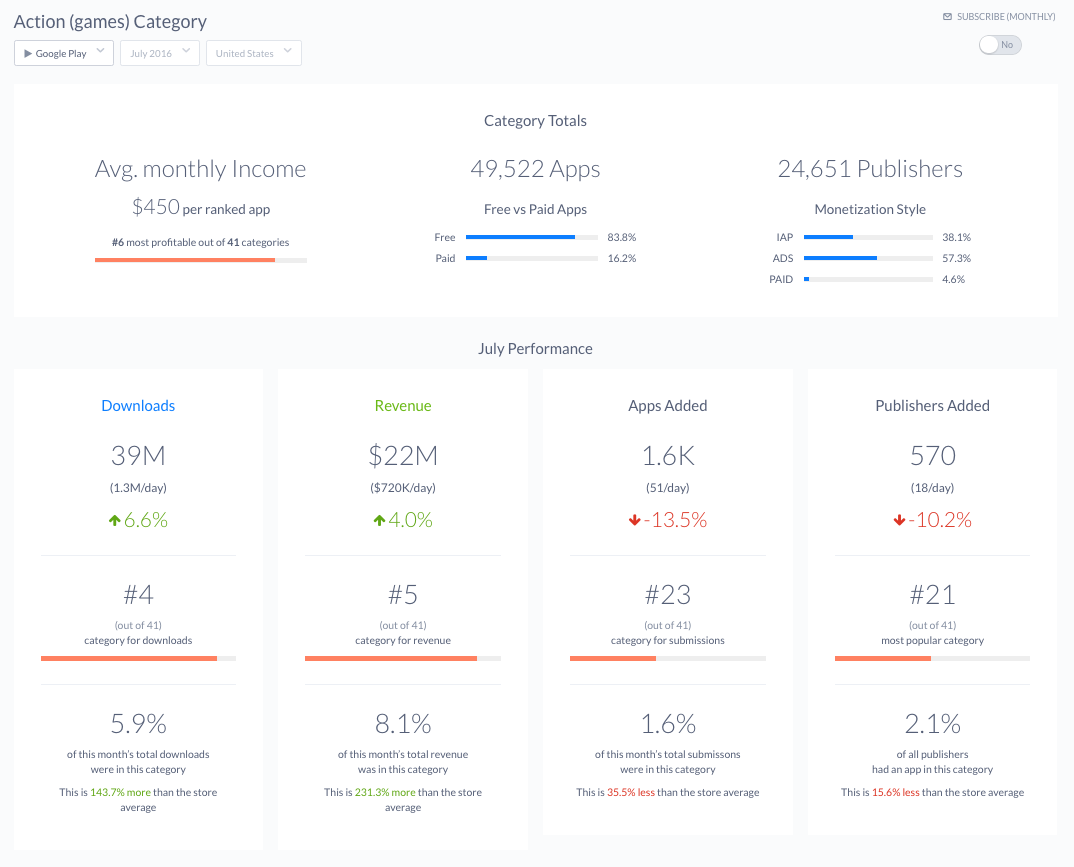Screen dimensions: 1074x867
Task: Open the Google Play store dropdown
Action: (x=63, y=53)
